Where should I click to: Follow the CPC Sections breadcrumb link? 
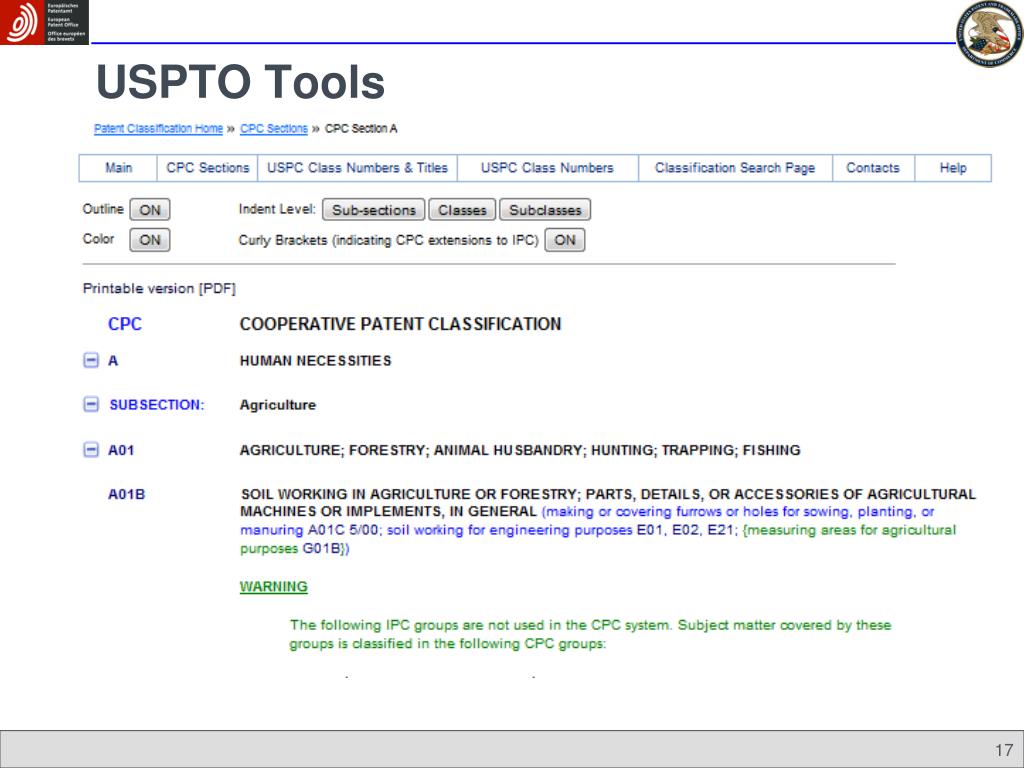coord(274,129)
